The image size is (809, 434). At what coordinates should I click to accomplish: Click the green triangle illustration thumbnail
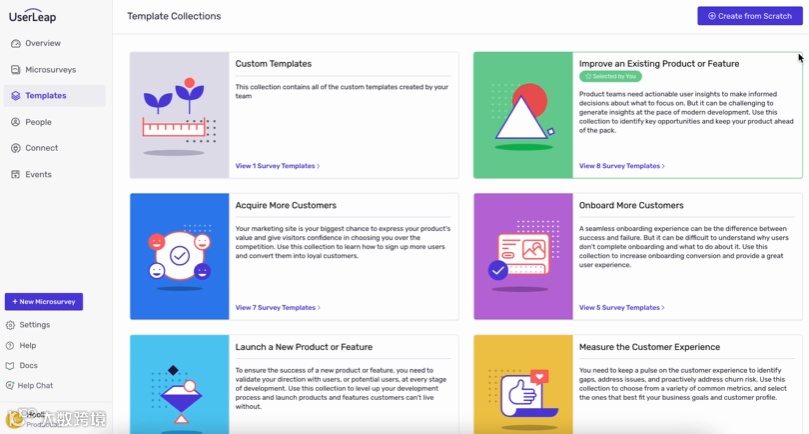[x=523, y=115]
